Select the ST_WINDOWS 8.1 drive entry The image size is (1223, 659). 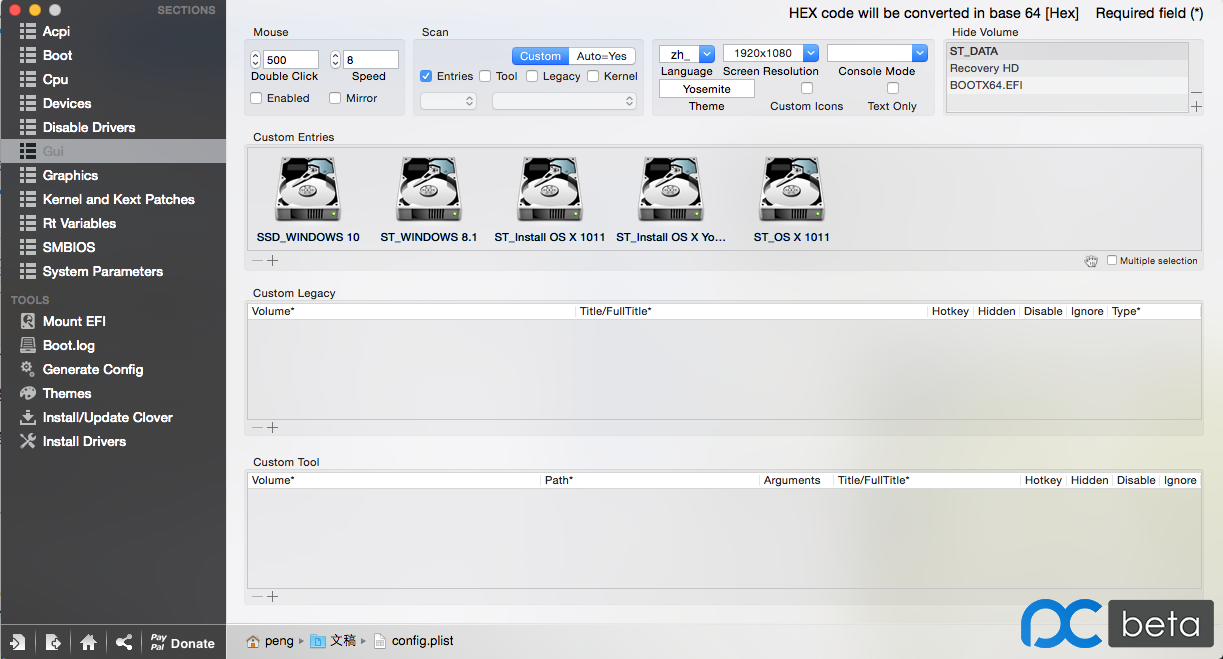click(429, 200)
